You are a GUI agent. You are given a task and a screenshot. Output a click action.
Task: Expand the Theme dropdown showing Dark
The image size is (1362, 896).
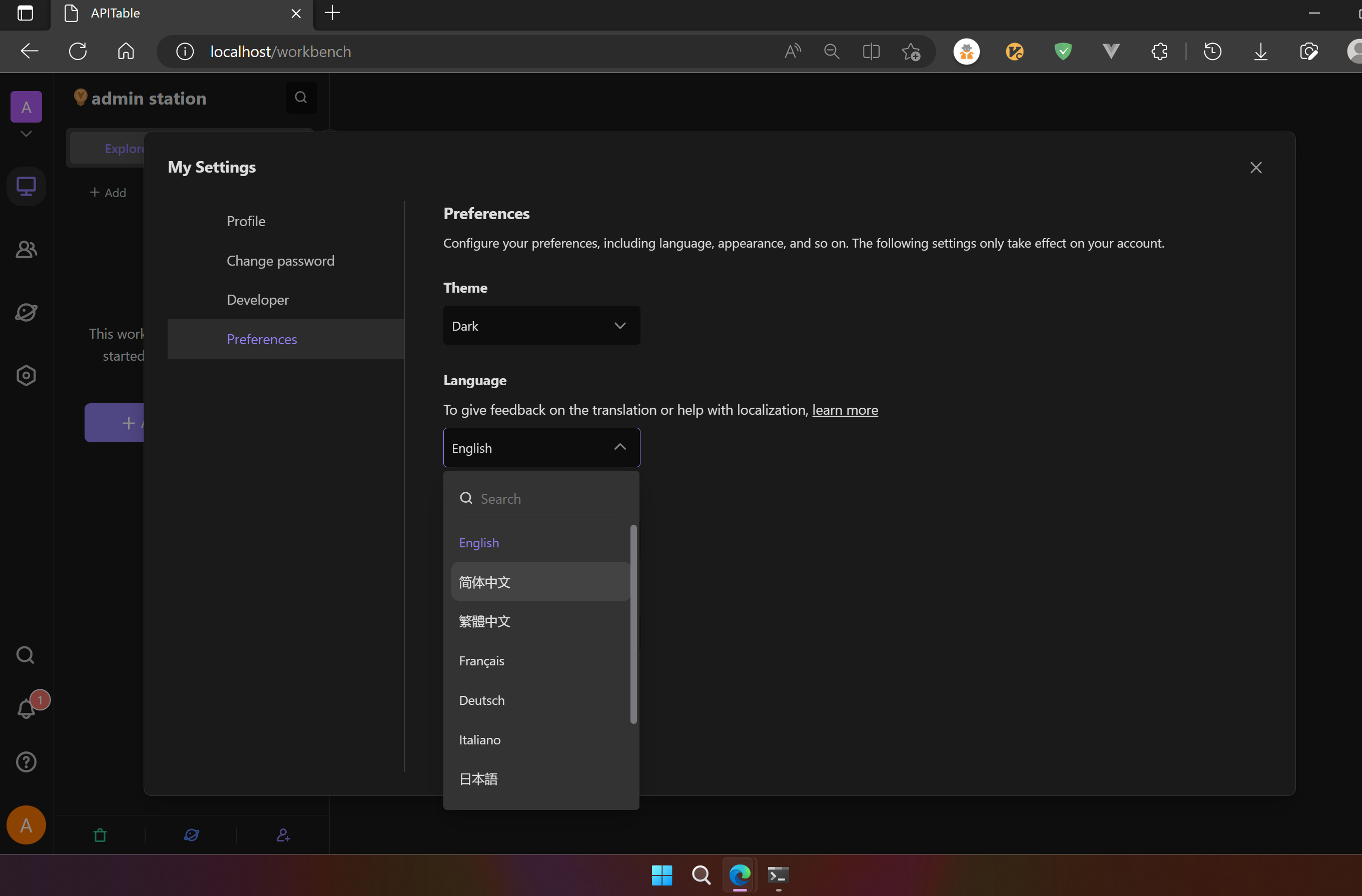pos(541,326)
